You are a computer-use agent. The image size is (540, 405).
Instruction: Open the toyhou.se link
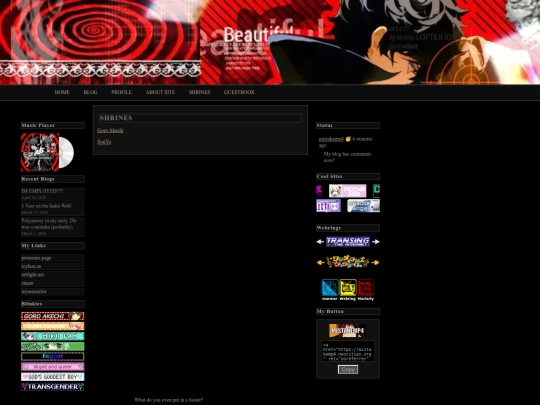point(31,266)
